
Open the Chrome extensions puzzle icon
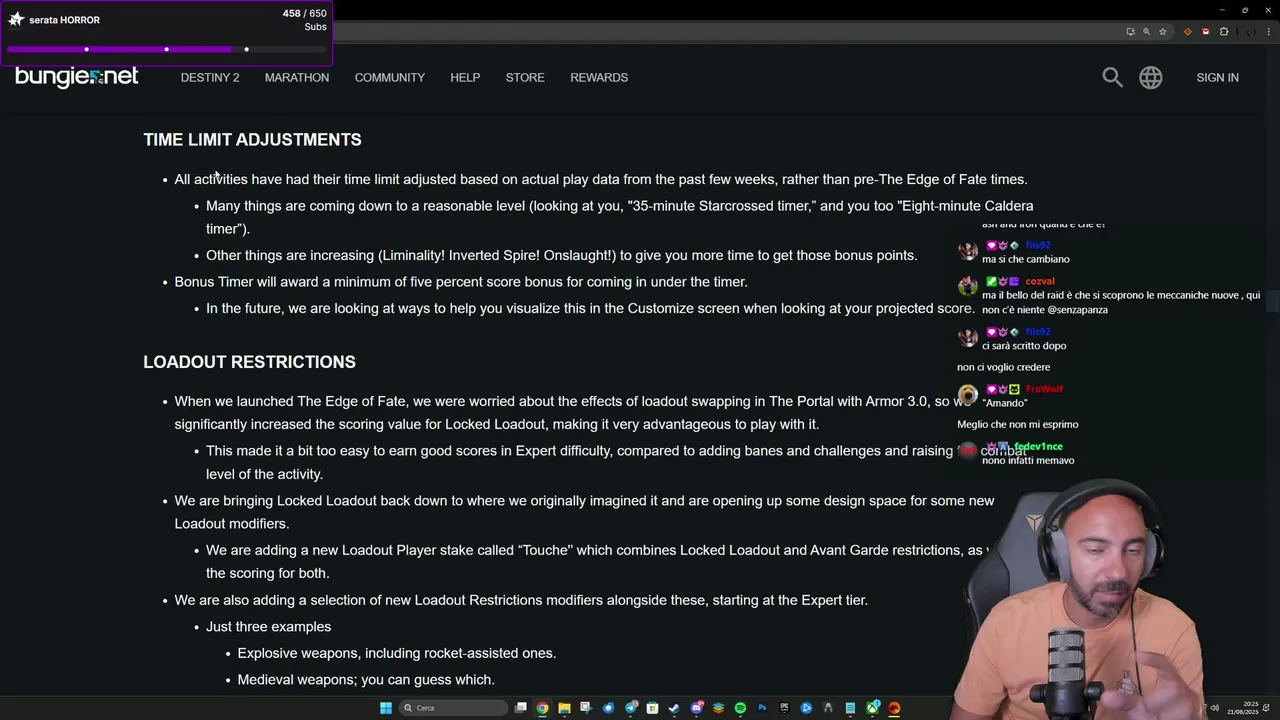coord(1224,32)
